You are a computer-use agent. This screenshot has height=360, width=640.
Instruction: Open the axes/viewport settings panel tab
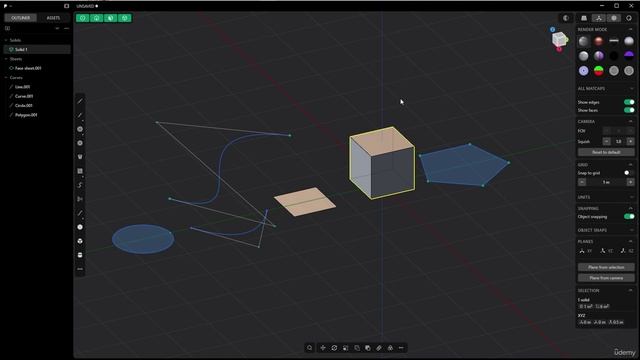[x=599, y=18]
